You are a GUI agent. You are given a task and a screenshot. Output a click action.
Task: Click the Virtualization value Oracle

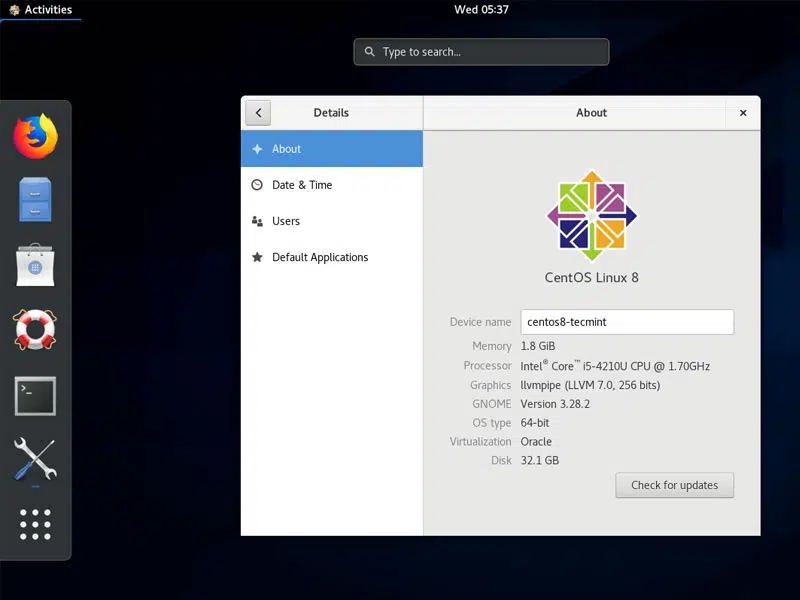pos(536,442)
